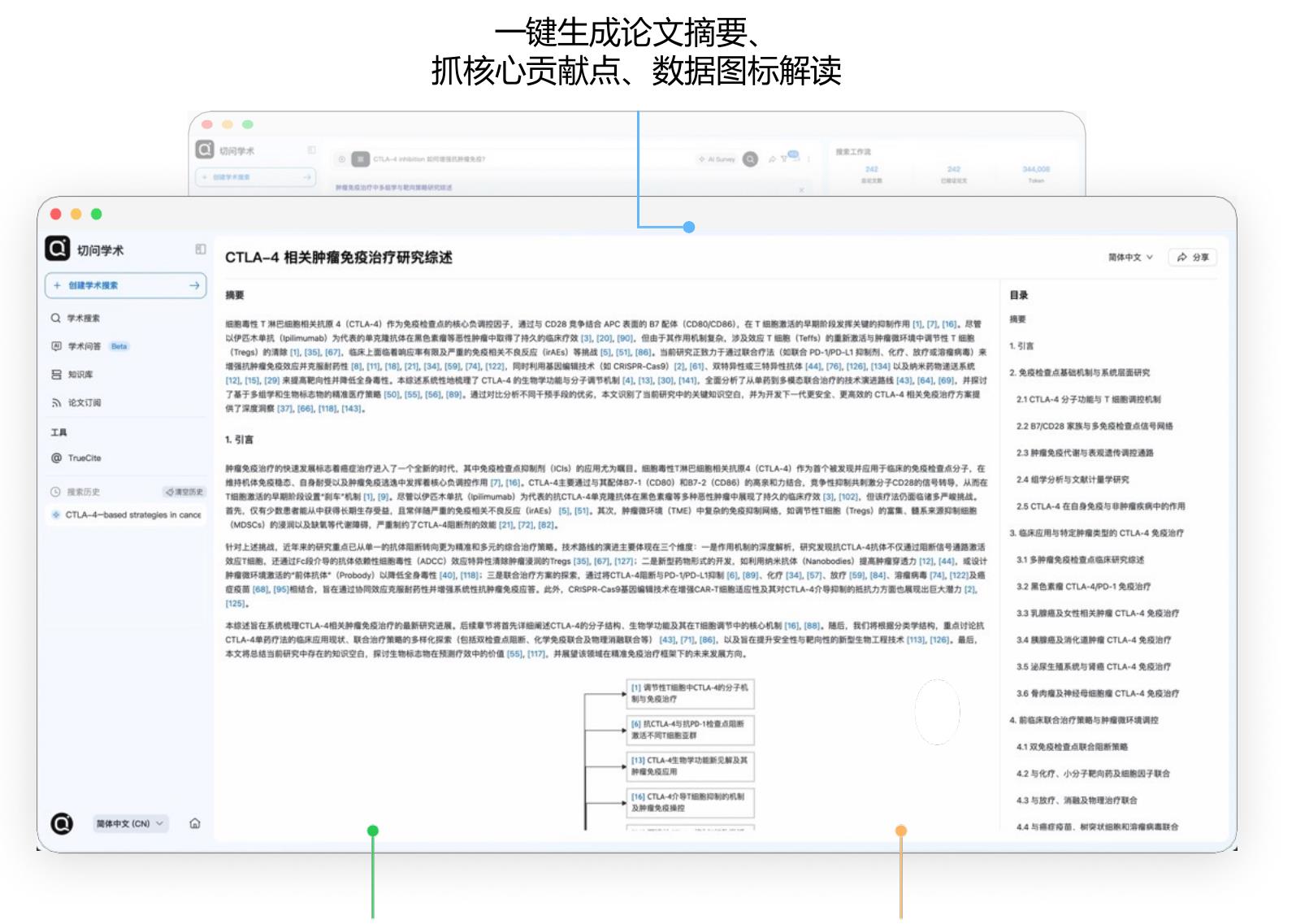Viewport: 1296px width, 924px height.
Task: Go to section 4.3 与放疗、消融及物理治疗联合
Action: [x=1077, y=800]
